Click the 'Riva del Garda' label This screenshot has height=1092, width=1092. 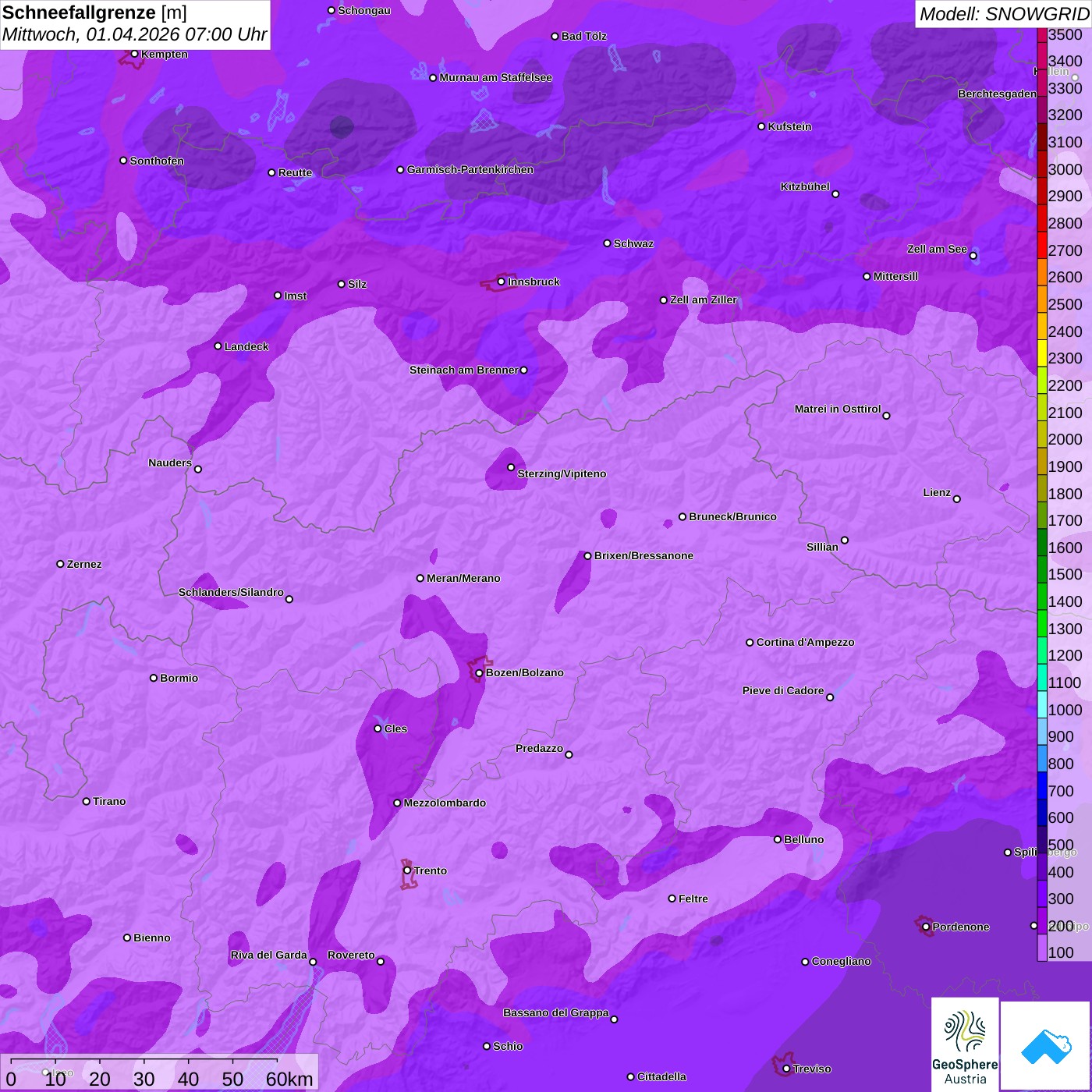pos(269,955)
